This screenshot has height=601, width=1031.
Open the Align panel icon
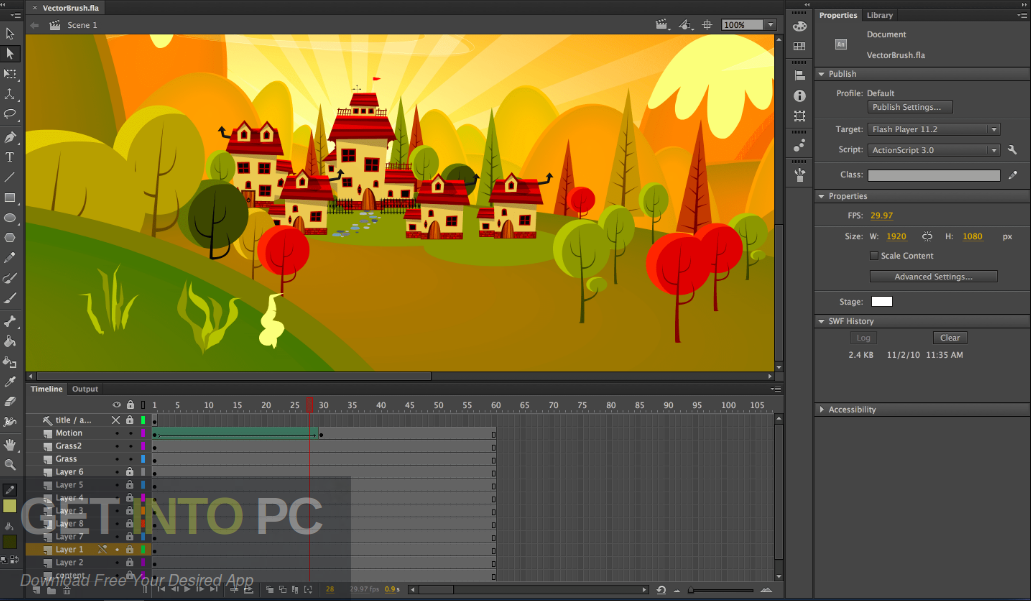[x=800, y=76]
